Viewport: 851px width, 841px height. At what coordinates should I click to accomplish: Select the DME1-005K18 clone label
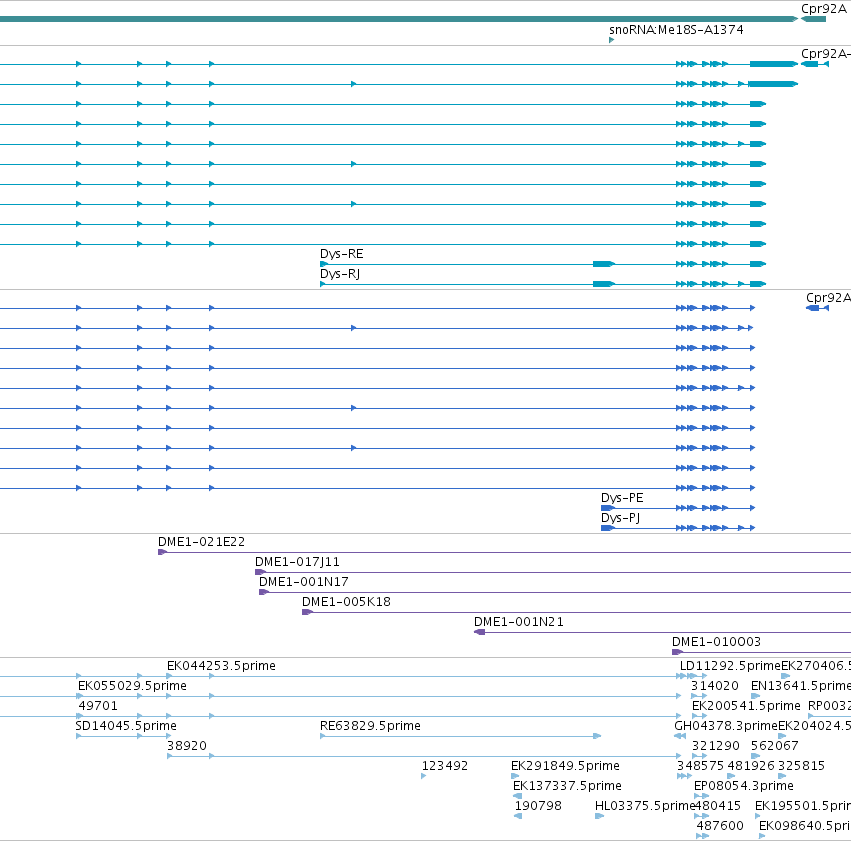346,602
